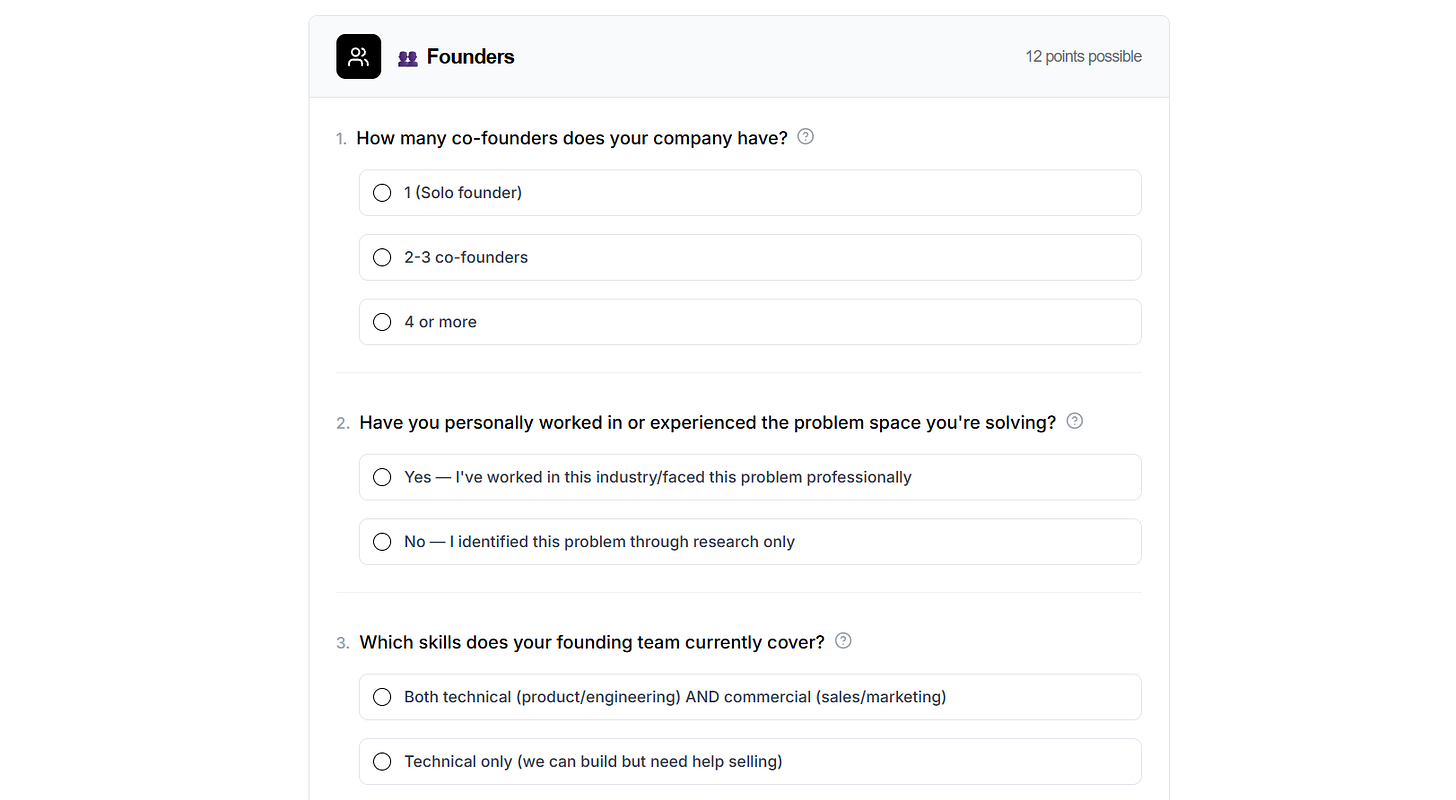Screen dimensions: 1456x800
Task: Select "Yes — I've worked in this industry" radio
Action: tap(382, 478)
